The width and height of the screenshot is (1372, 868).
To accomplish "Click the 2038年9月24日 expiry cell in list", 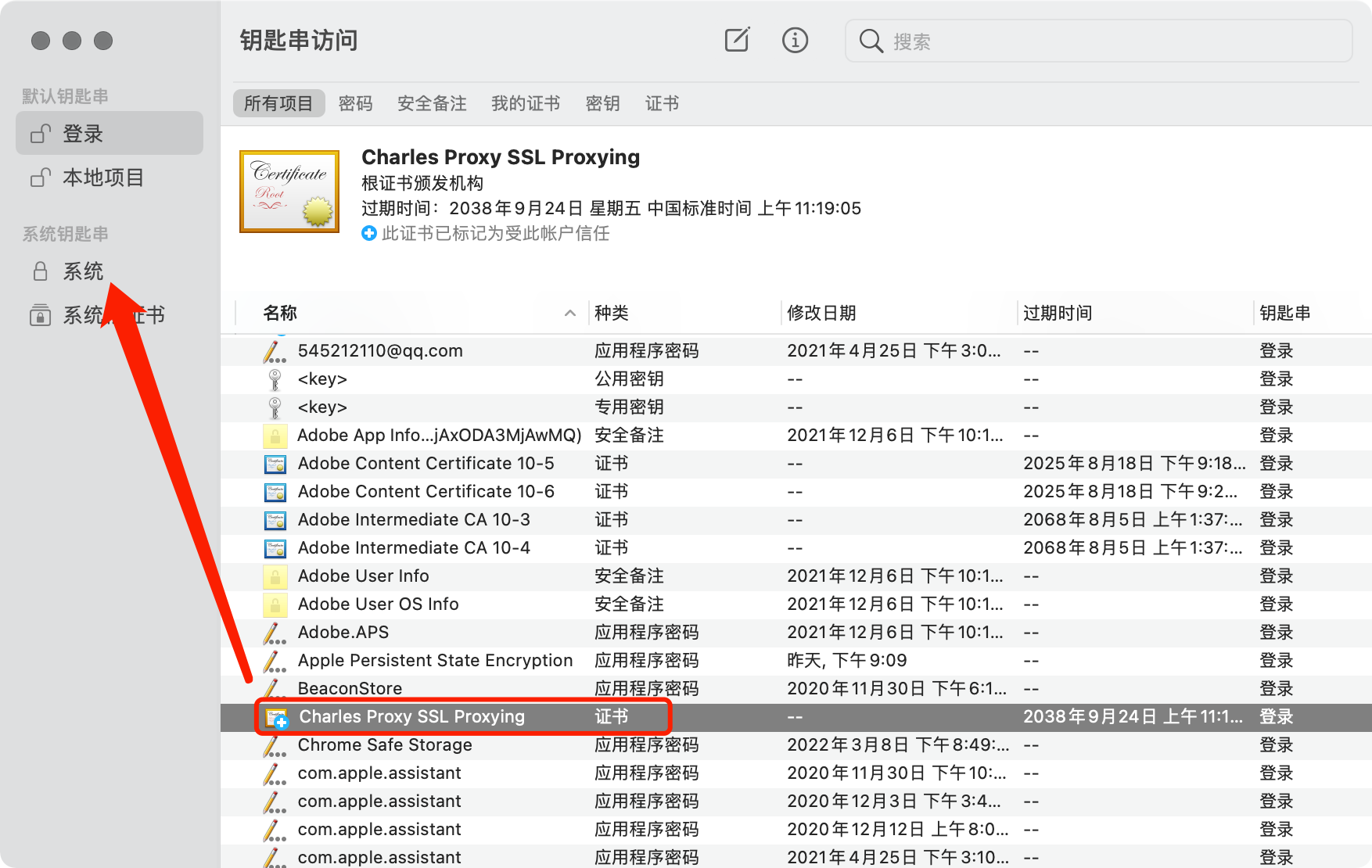I will click(1133, 717).
